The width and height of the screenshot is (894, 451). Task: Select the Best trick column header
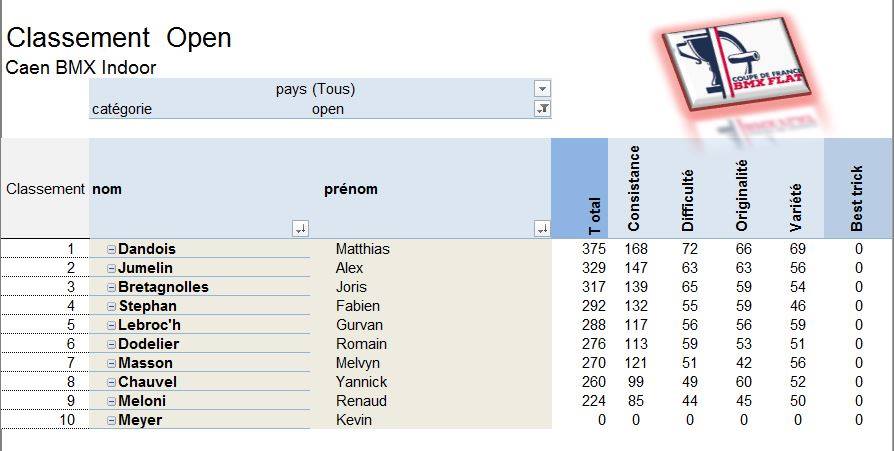click(858, 188)
